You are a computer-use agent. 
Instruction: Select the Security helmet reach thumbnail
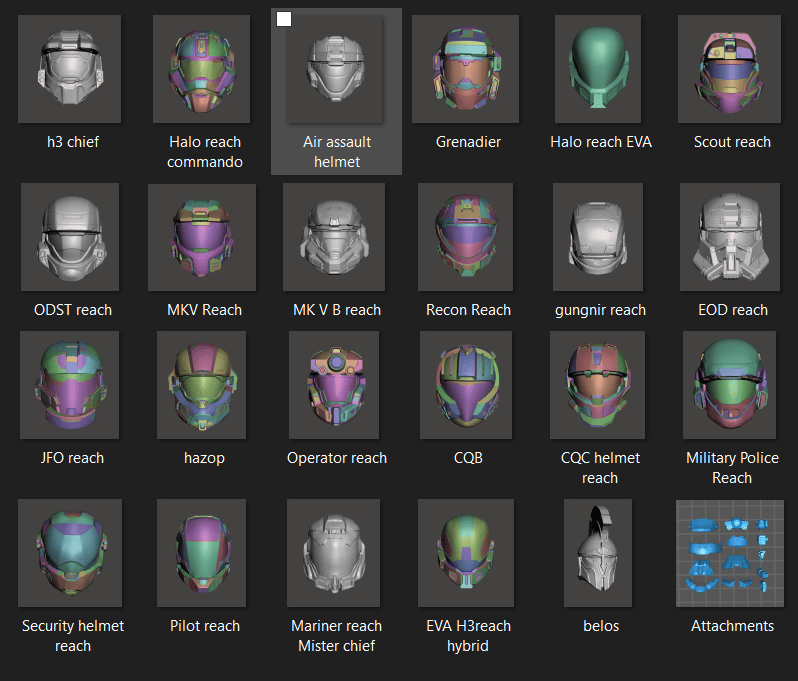[70, 553]
